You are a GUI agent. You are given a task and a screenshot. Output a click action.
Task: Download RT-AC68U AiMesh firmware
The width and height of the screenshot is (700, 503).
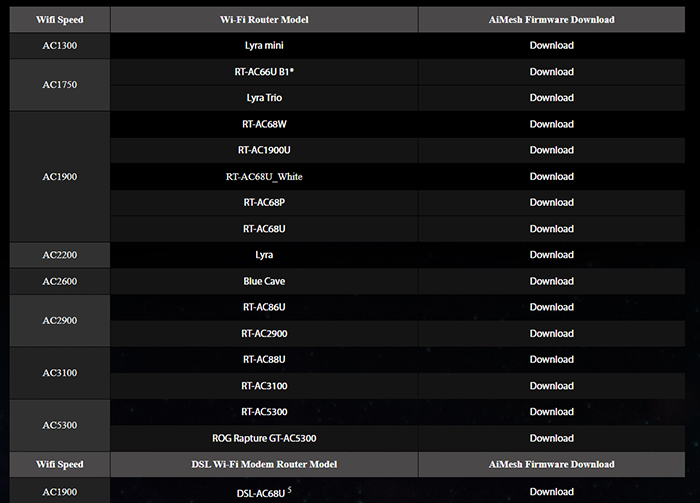pyautogui.click(x=551, y=229)
